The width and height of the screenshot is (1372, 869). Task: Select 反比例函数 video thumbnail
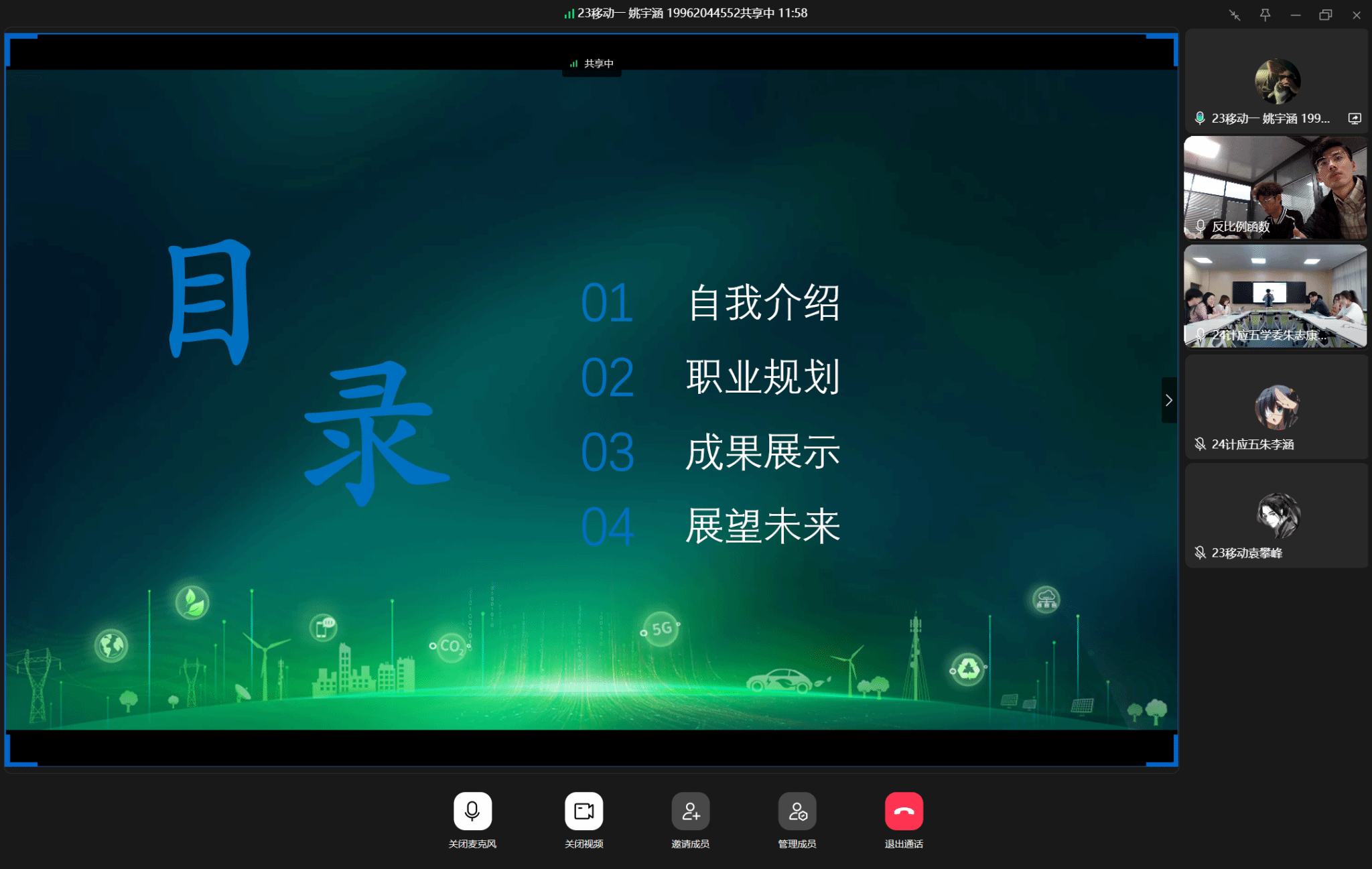pos(1275,188)
